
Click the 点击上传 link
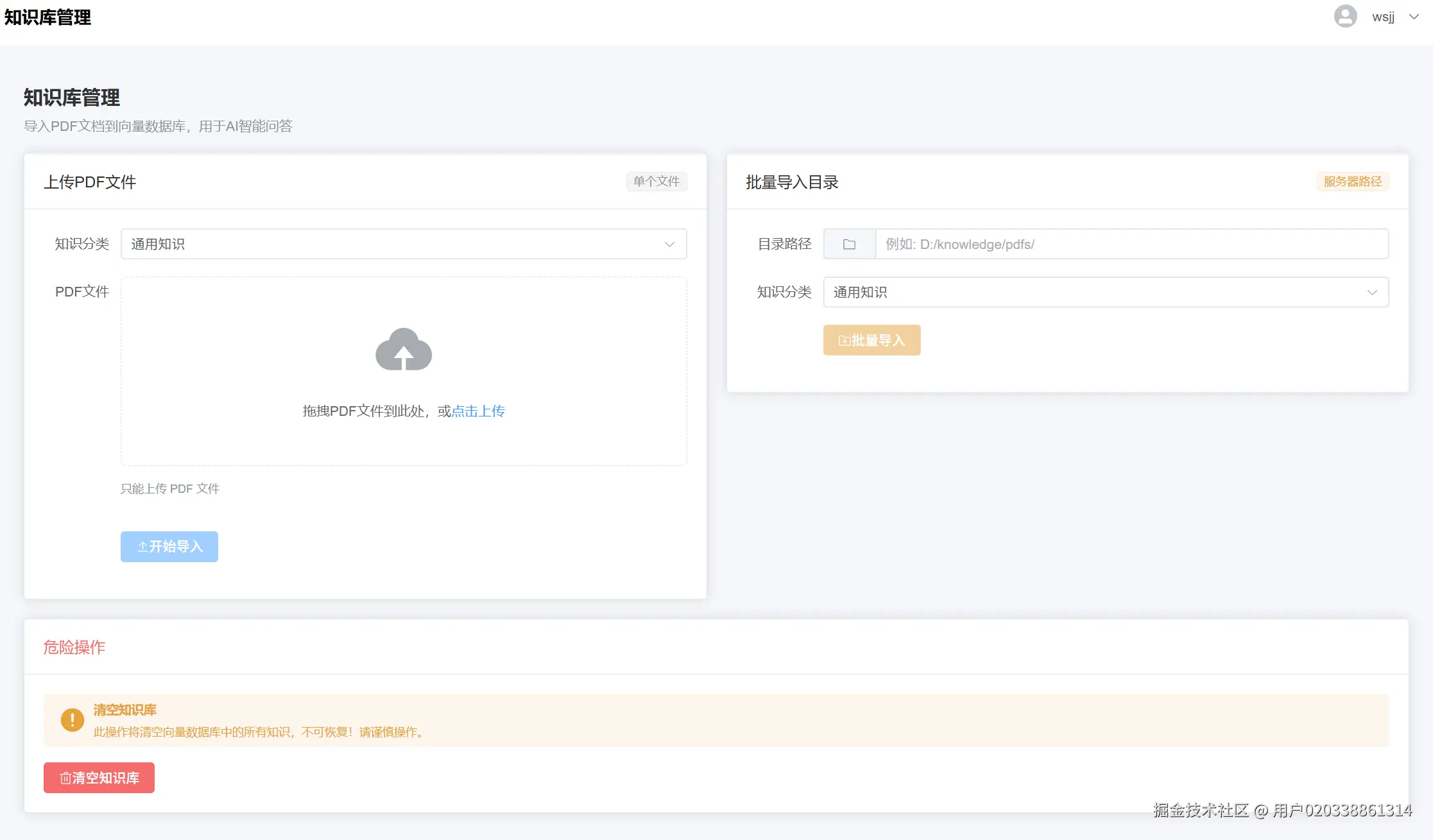tap(478, 411)
